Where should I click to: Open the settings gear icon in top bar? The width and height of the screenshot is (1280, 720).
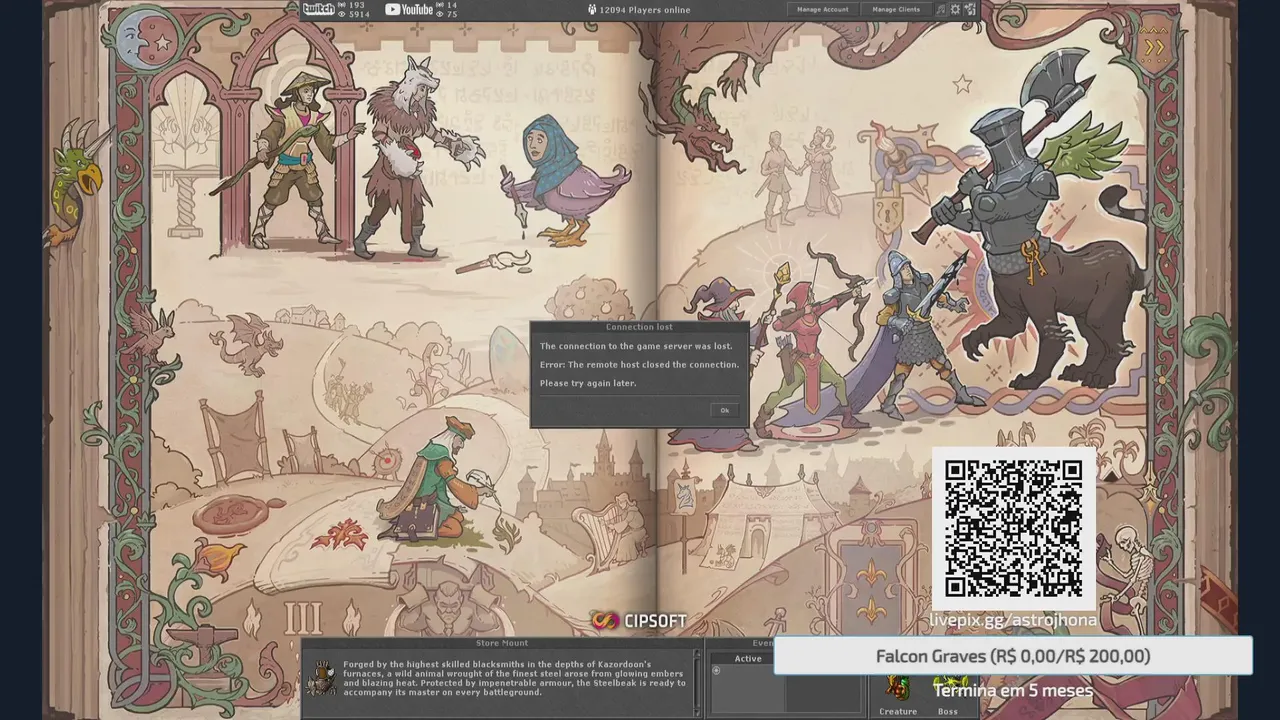coord(955,9)
